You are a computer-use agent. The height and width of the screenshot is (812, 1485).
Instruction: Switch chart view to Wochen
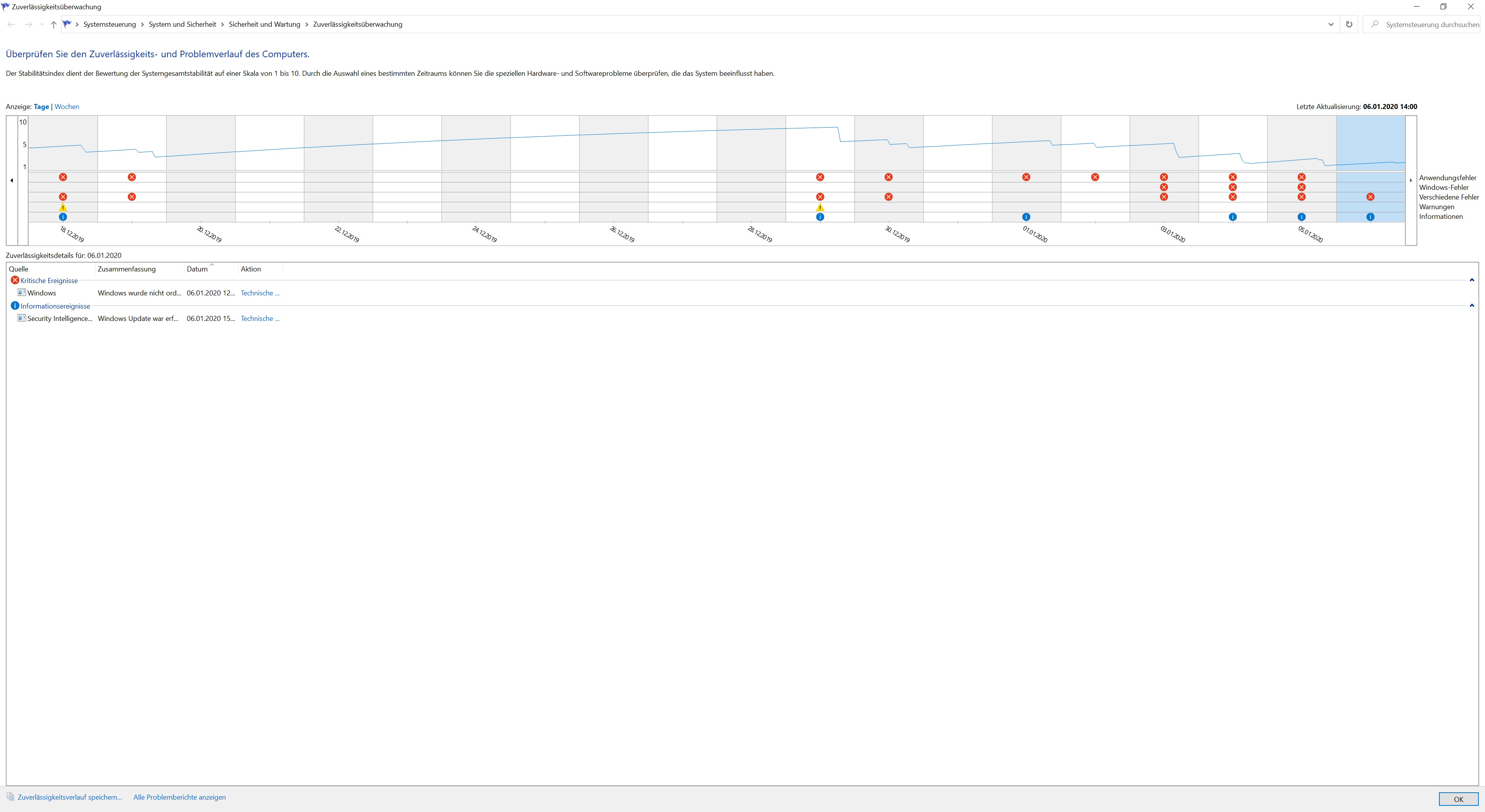pyautogui.click(x=67, y=107)
